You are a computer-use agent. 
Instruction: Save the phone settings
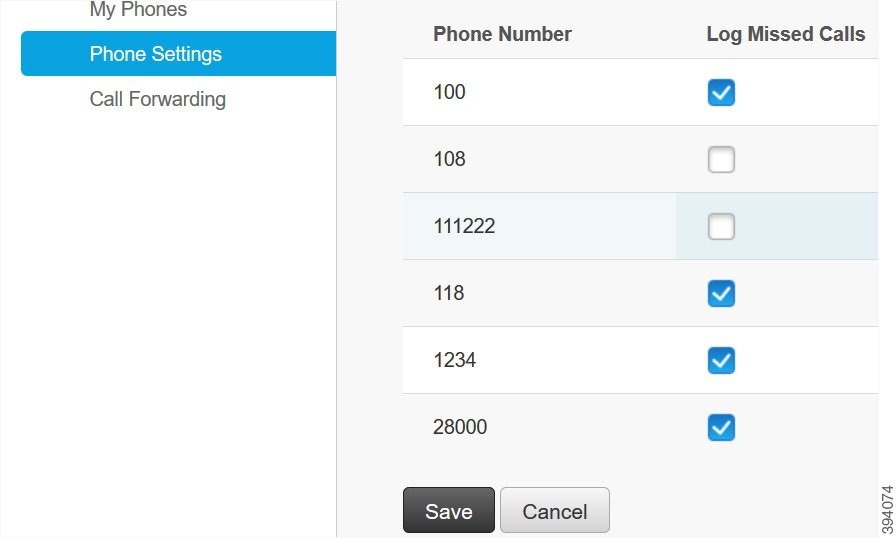449,510
